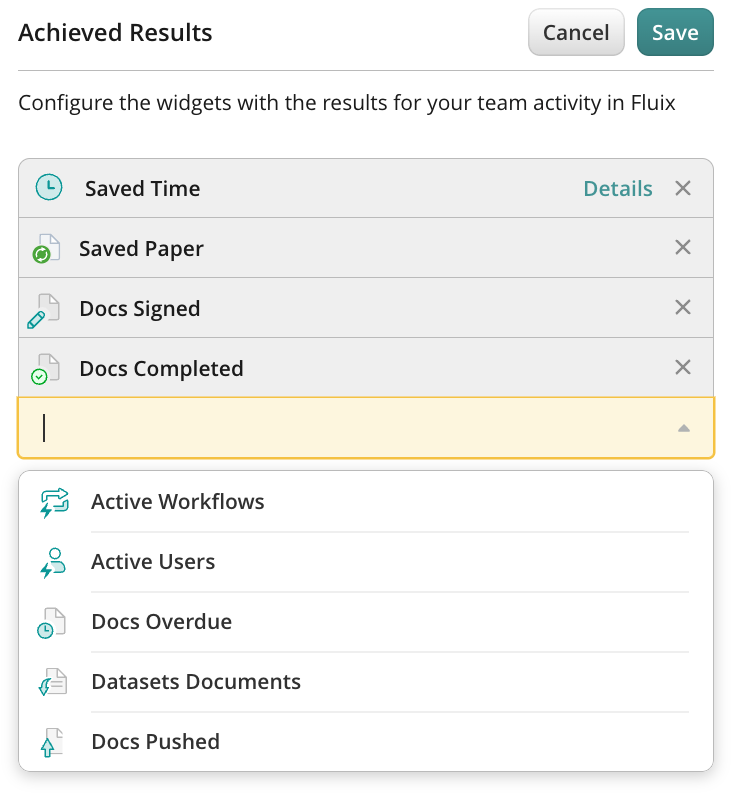Open Saved Time Details link
Viewport: 734px width, 800px height.
[x=618, y=189]
